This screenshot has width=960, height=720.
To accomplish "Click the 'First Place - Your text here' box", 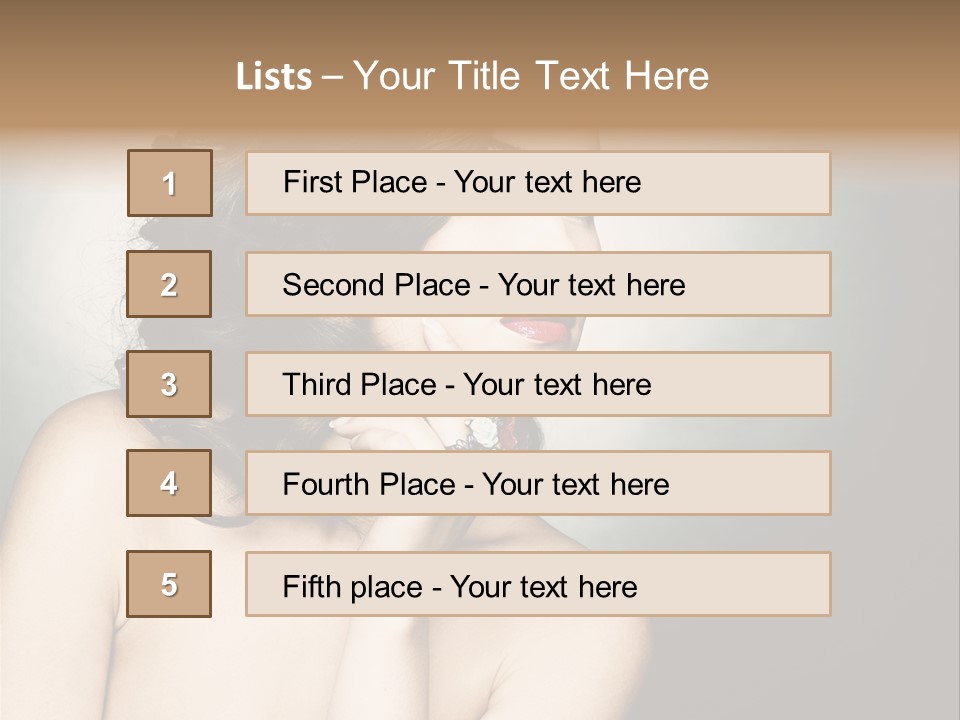I will coord(538,183).
